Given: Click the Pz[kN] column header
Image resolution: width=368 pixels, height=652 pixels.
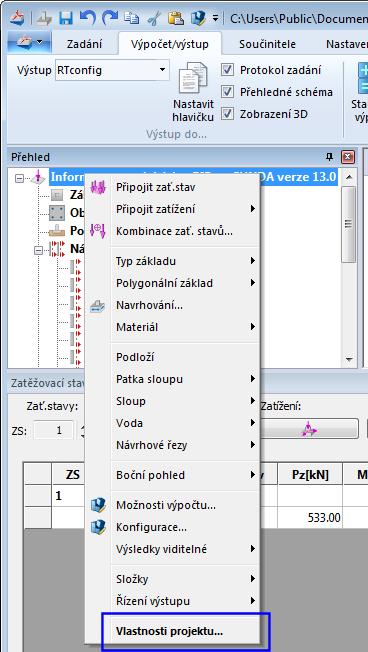Looking at the screenshot, I should 310,475.
